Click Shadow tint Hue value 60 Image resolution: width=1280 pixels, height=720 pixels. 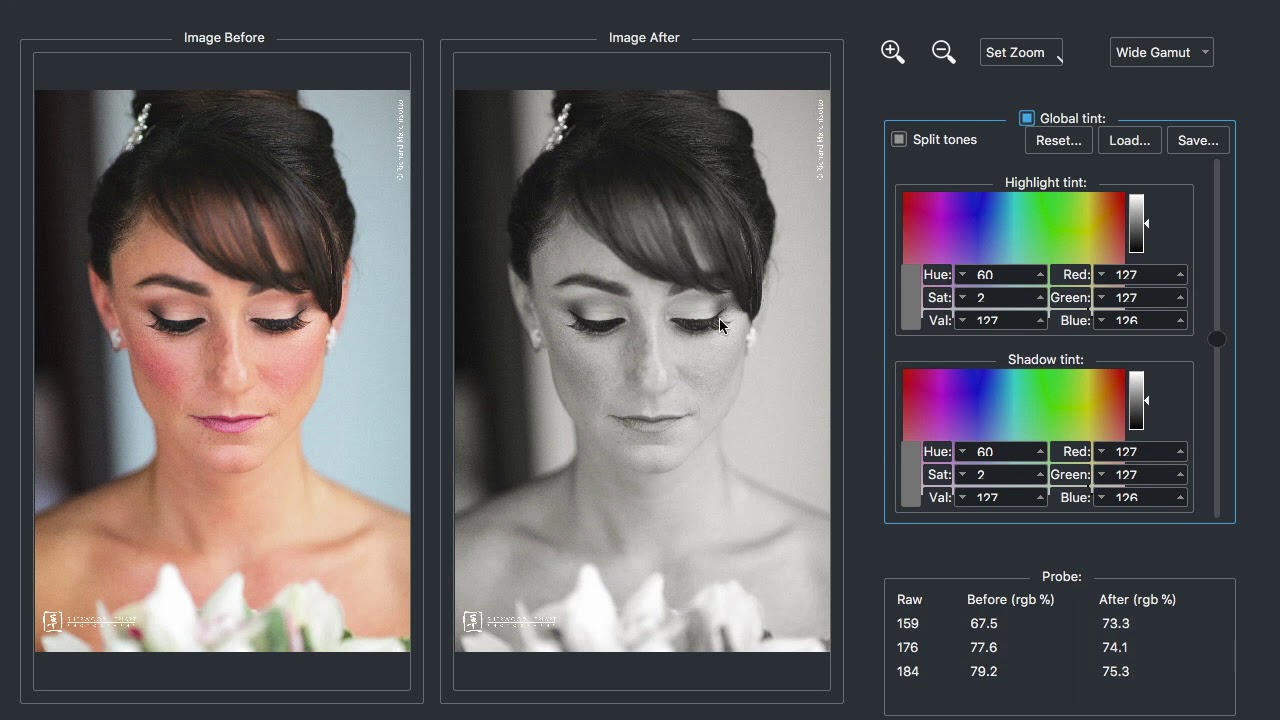pyautogui.click(x=985, y=452)
